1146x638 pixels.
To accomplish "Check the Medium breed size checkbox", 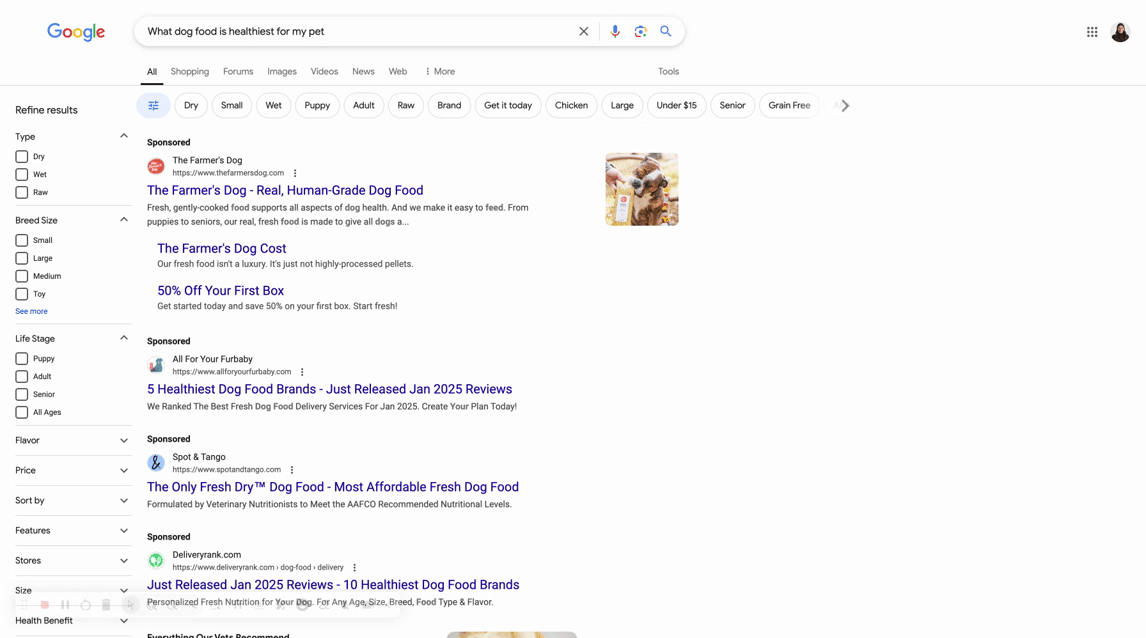I will click(22, 276).
